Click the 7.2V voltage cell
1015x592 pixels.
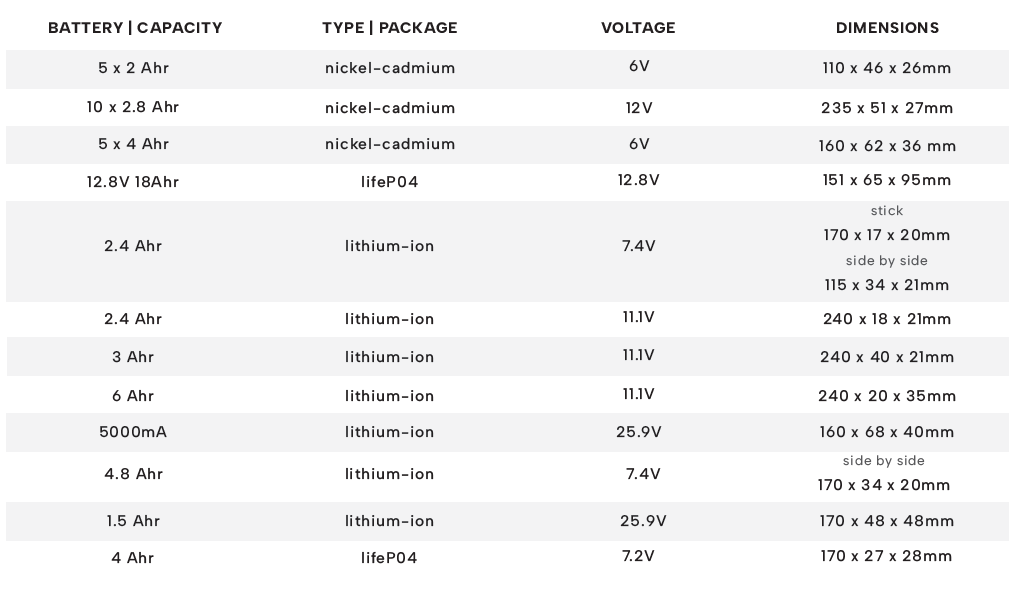point(638,556)
